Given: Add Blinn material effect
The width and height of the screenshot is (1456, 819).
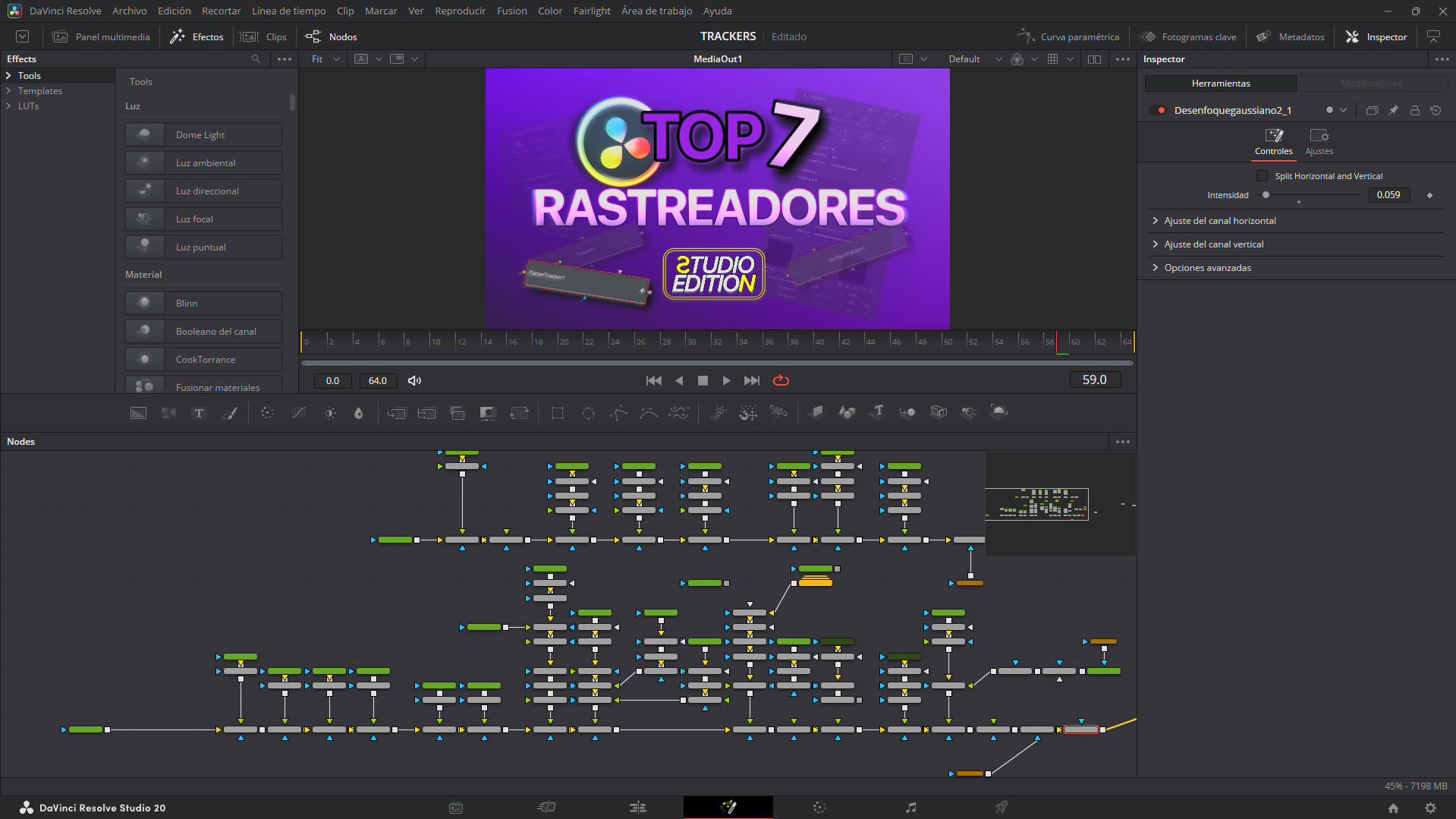Looking at the screenshot, I should tap(203, 304).
